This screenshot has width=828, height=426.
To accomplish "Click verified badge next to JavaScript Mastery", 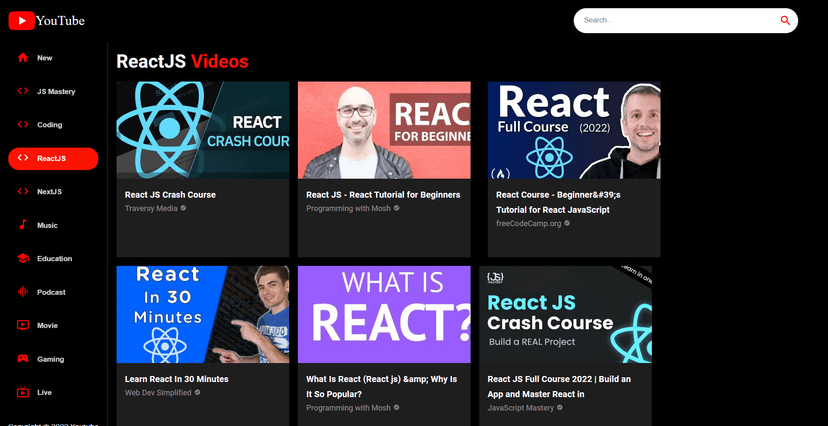I will point(560,408).
